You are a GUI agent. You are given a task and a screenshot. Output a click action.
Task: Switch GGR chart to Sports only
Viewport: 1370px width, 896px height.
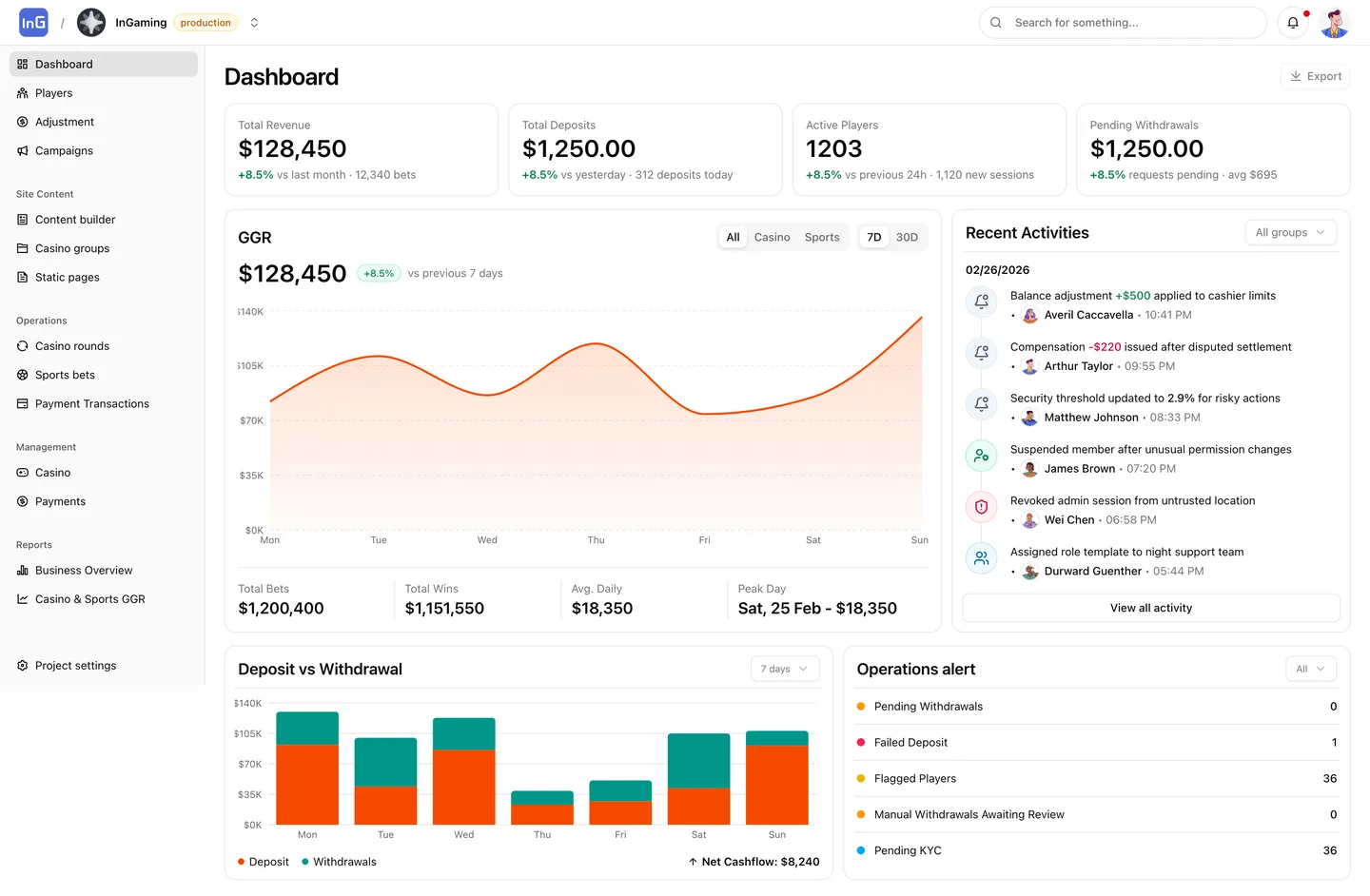pyautogui.click(x=821, y=237)
